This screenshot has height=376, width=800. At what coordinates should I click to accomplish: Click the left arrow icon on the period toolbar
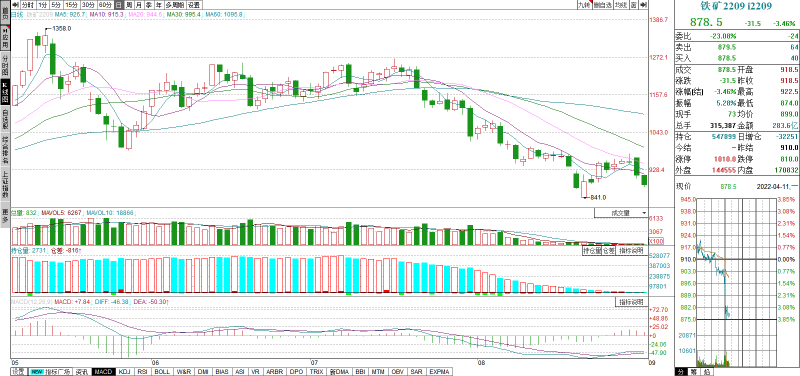[16, 5]
